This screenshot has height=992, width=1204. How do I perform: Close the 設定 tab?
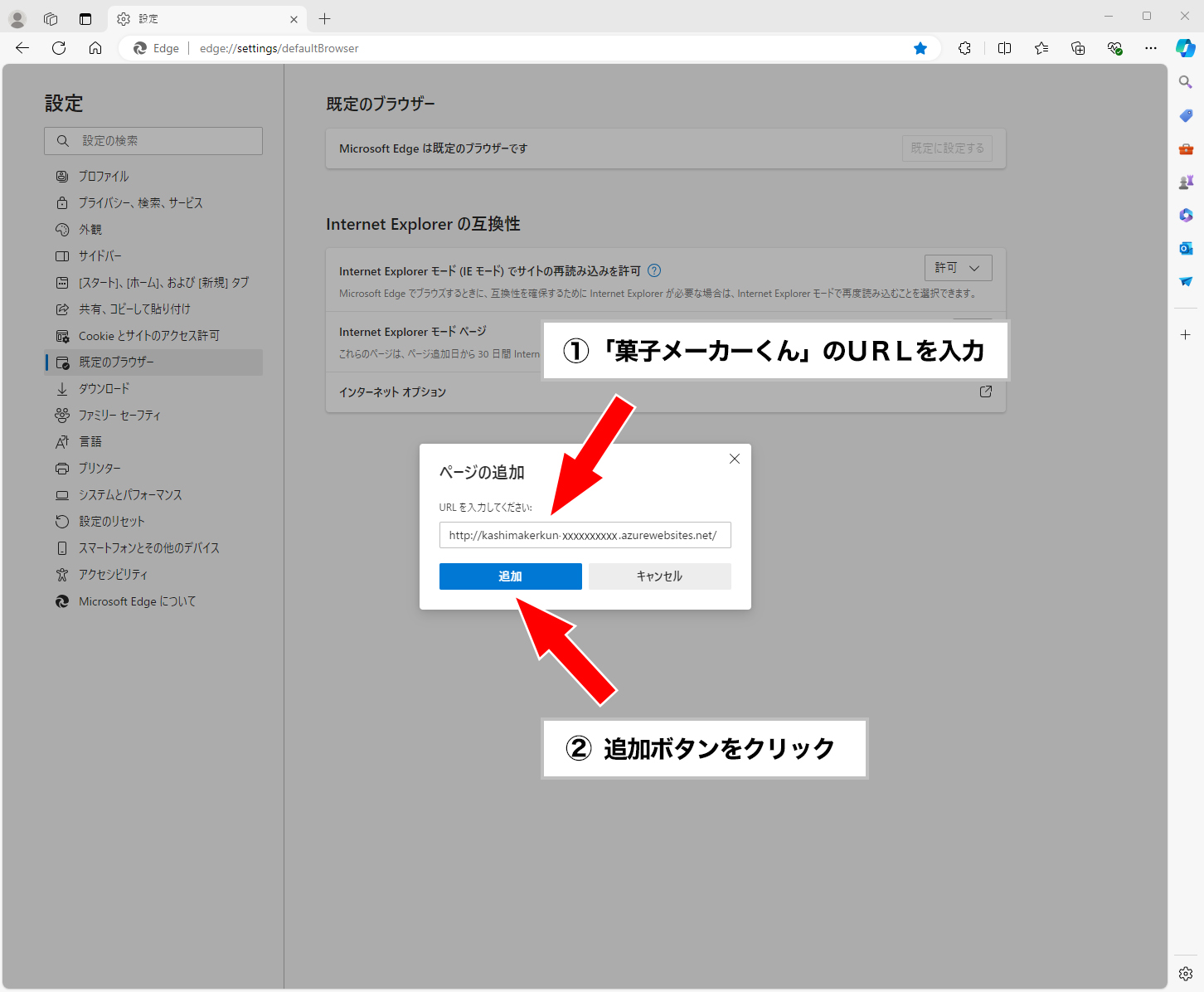(x=294, y=19)
